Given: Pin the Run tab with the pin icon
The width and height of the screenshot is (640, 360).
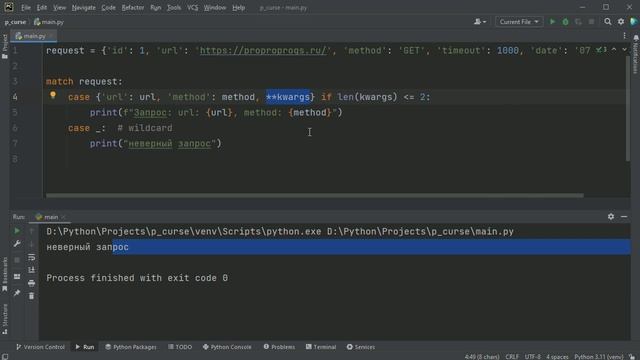Looking at the screenshot, I should [17, 293].
